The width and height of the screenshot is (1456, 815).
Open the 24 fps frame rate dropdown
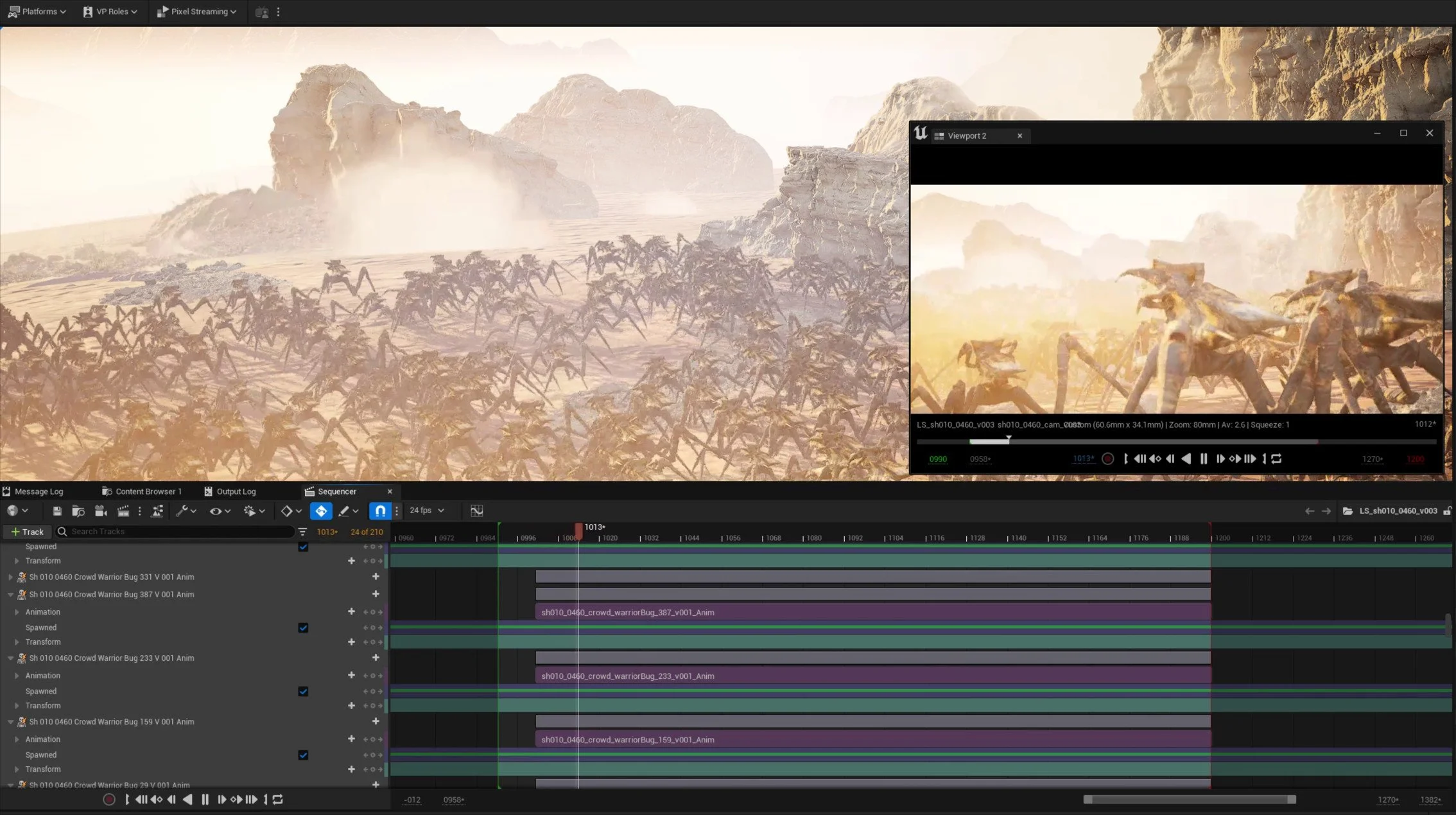427,511
